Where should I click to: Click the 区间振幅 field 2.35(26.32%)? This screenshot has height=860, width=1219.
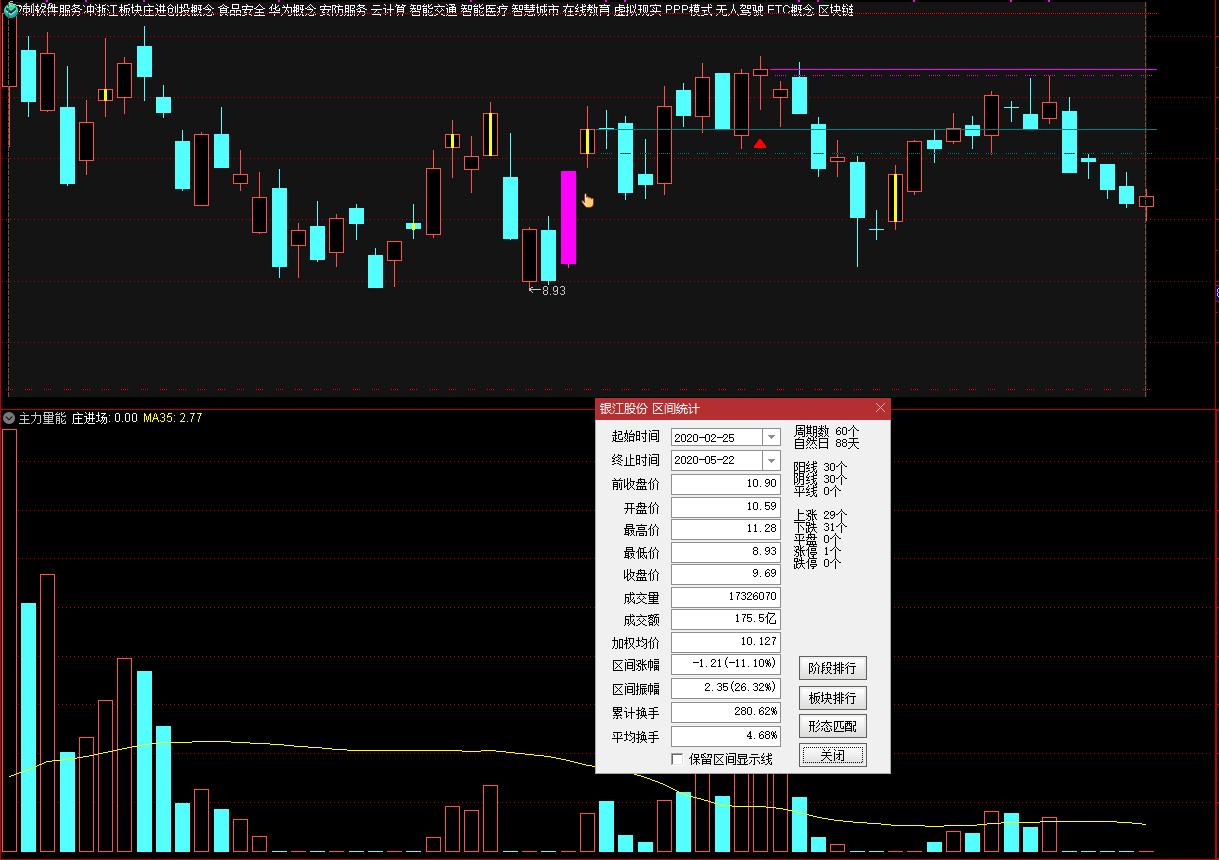pos(726,688)
